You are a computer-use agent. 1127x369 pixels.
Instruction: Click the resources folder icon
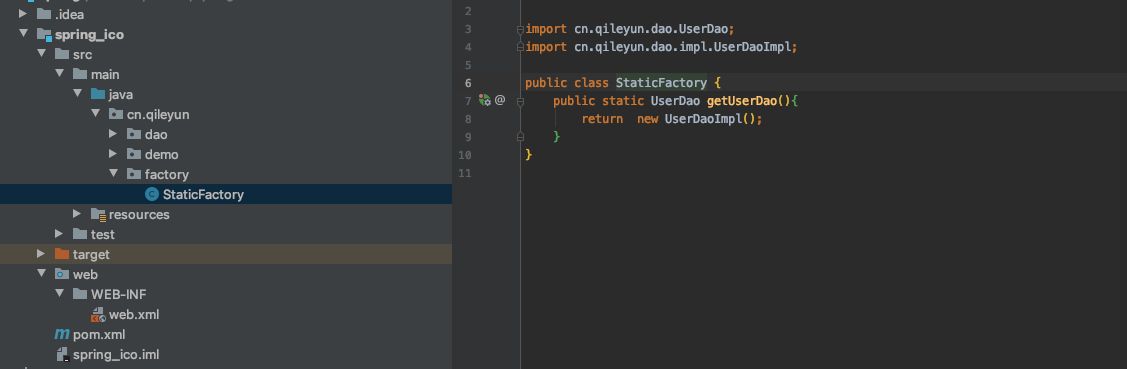(x=98, y=214)
